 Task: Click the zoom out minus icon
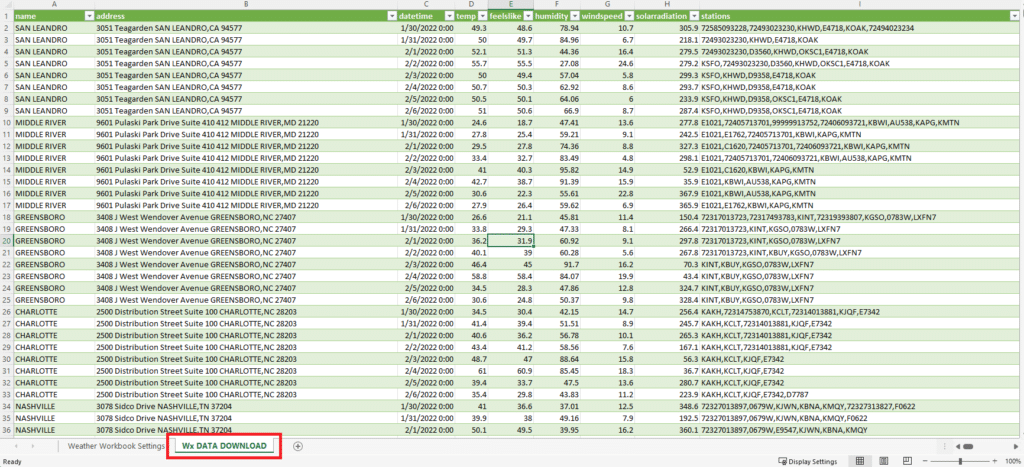(927, 461)
